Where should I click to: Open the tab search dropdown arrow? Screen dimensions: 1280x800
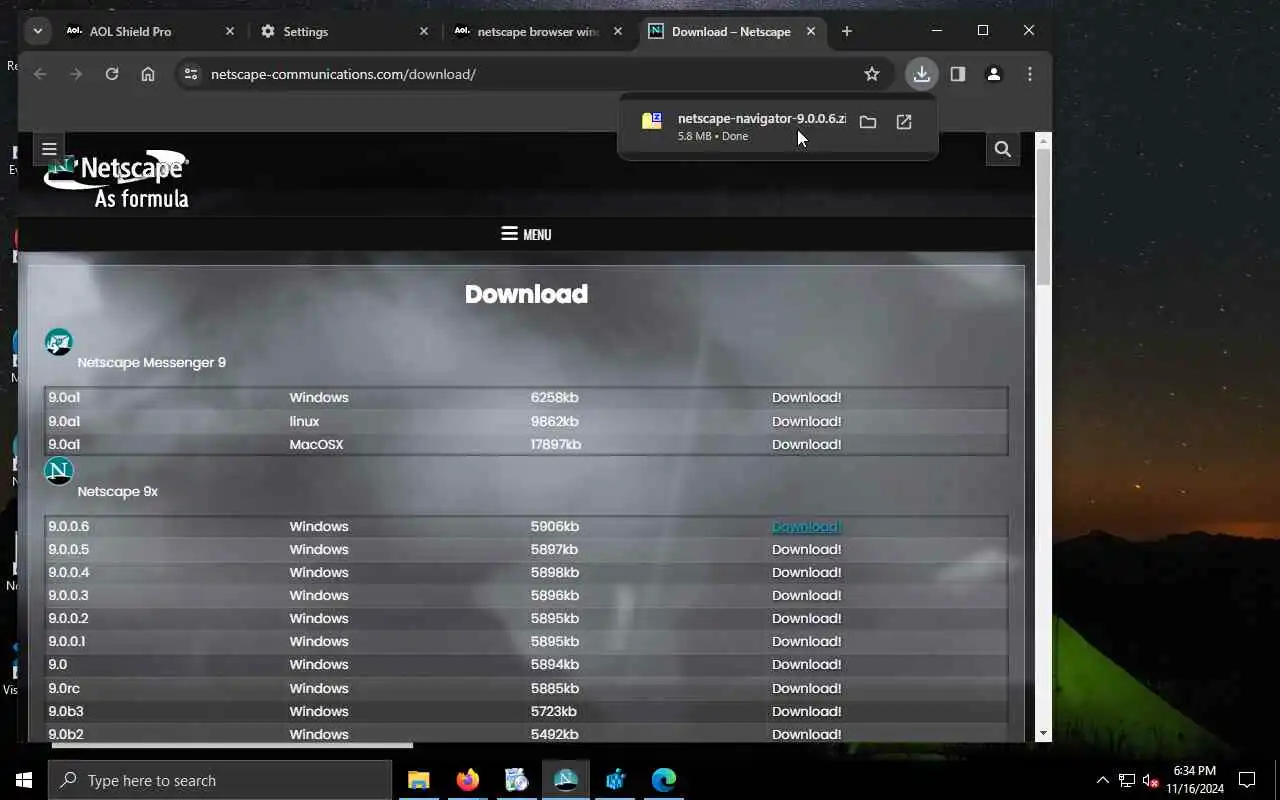tap(37, 31)
